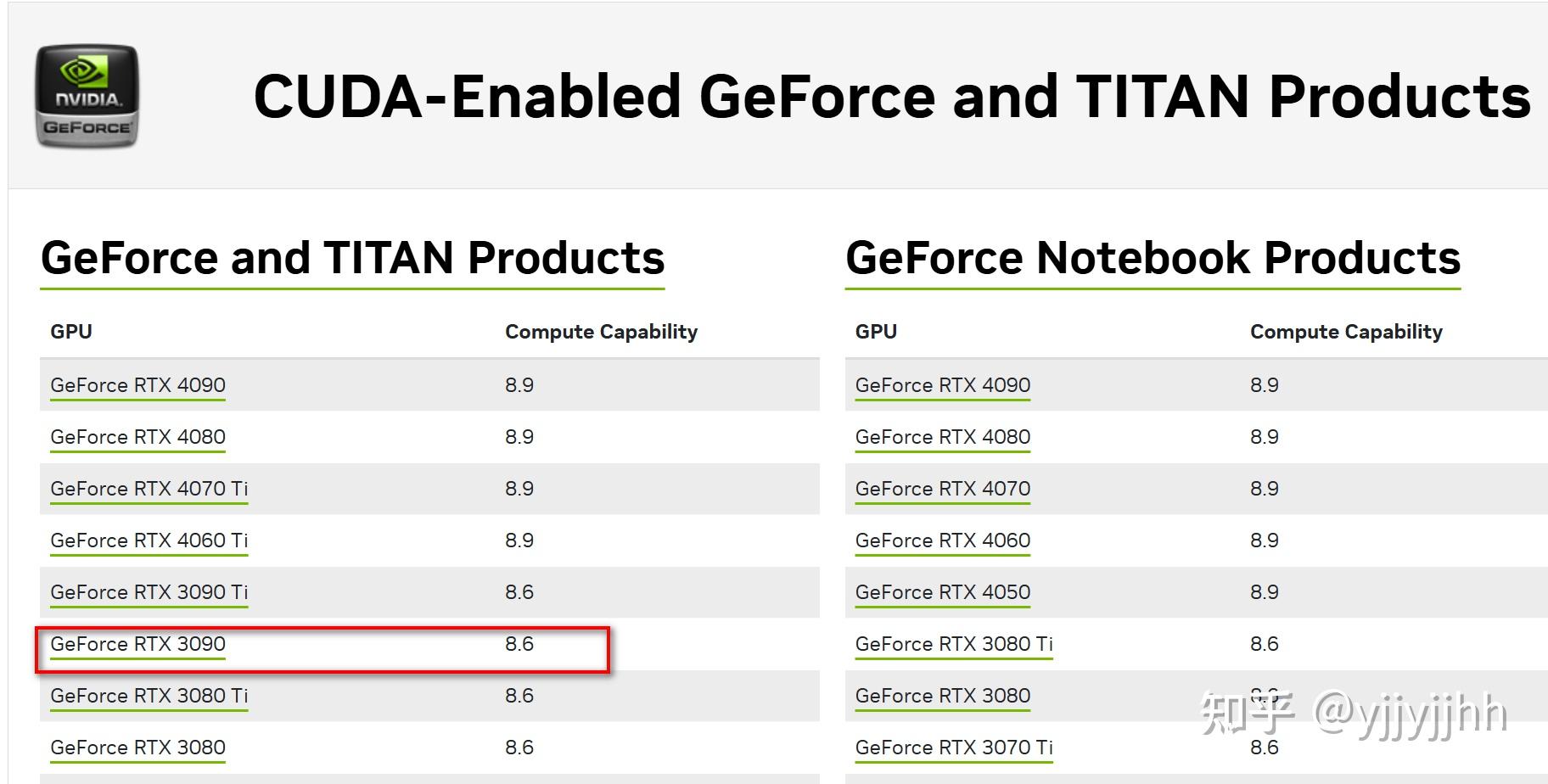Open the GeForce RTX 3090 Ti link
The image size is (1548, 784).
(149, 592)
